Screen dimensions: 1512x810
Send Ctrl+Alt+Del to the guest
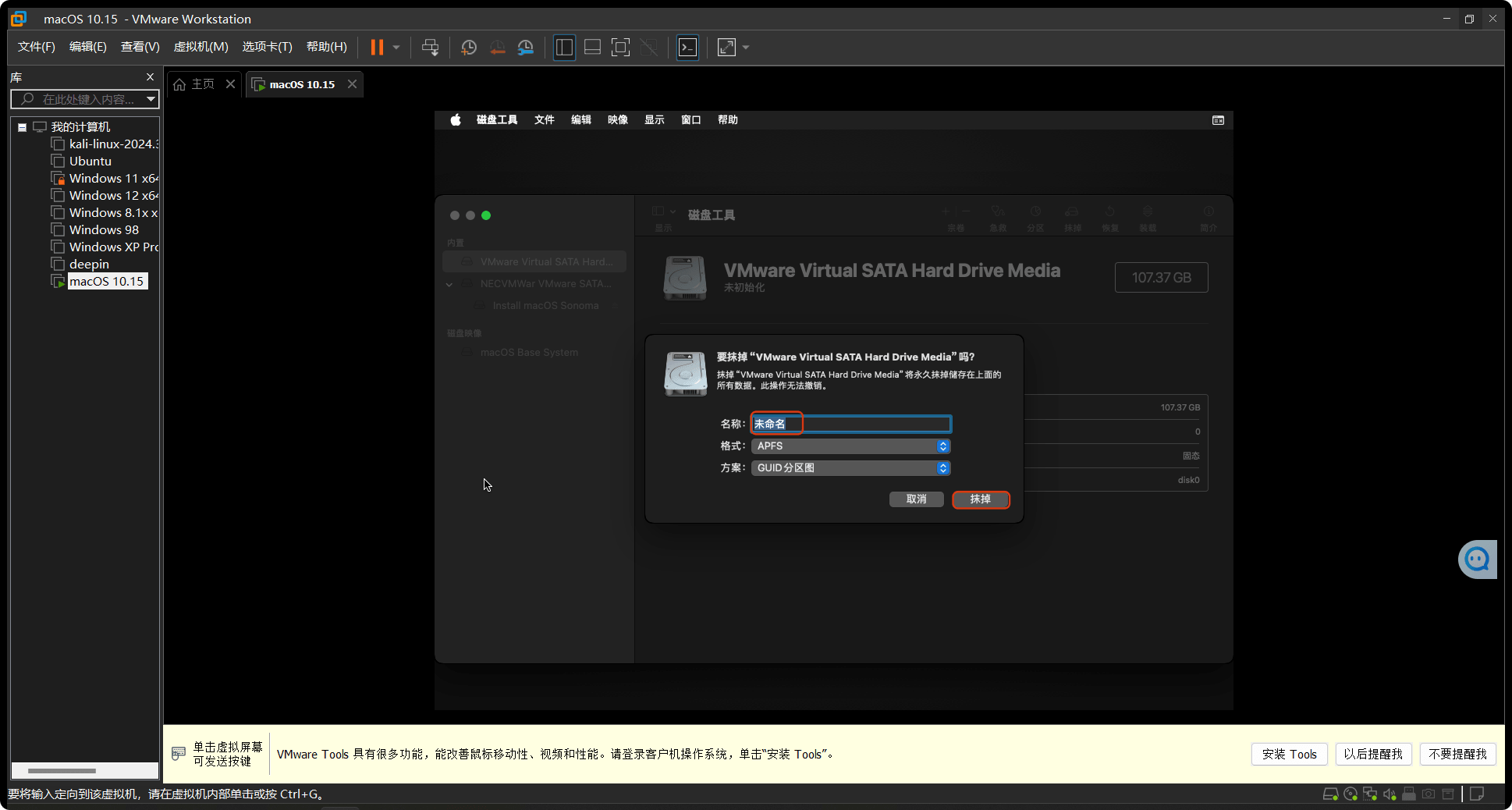(430, 47)
